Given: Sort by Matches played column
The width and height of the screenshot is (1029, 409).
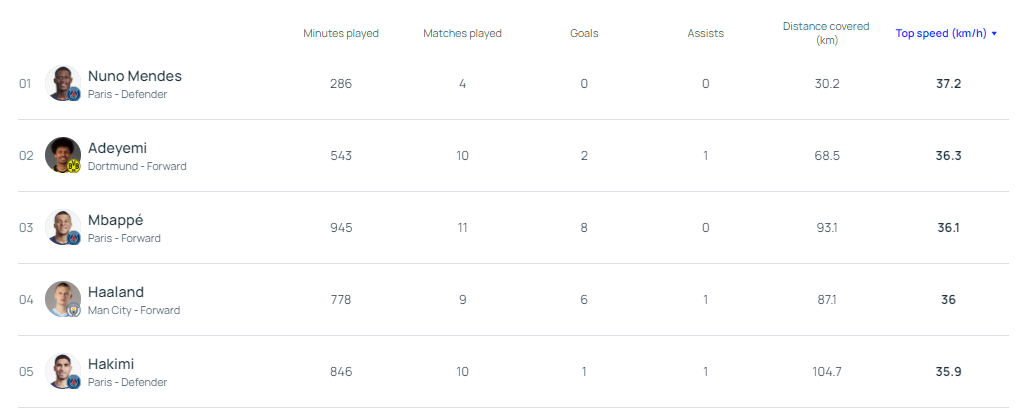Looking at the screenshot, I should [x=462, y=33].
